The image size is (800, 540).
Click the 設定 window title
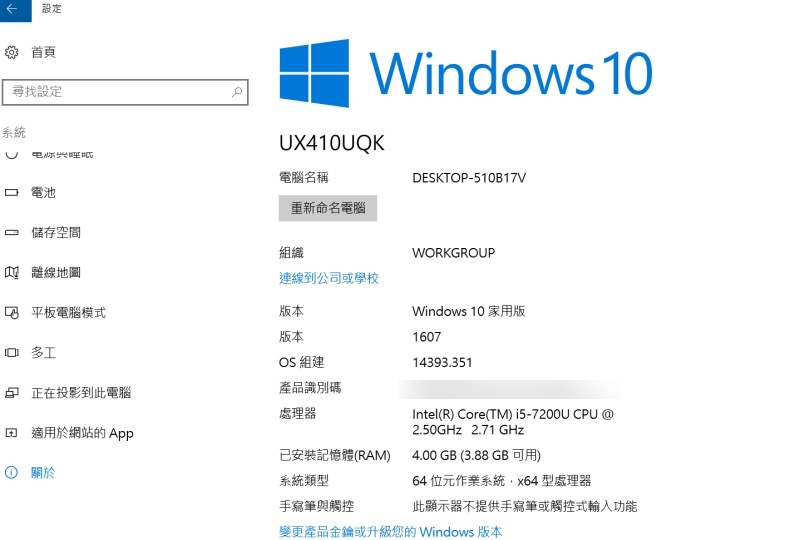pyautogui.click(x=52, y=9)
